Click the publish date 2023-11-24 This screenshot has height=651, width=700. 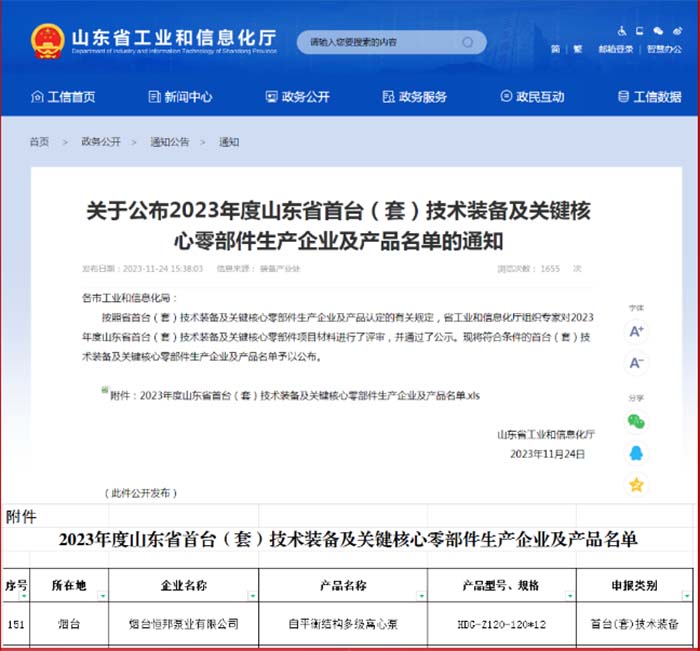click(163, 269)
